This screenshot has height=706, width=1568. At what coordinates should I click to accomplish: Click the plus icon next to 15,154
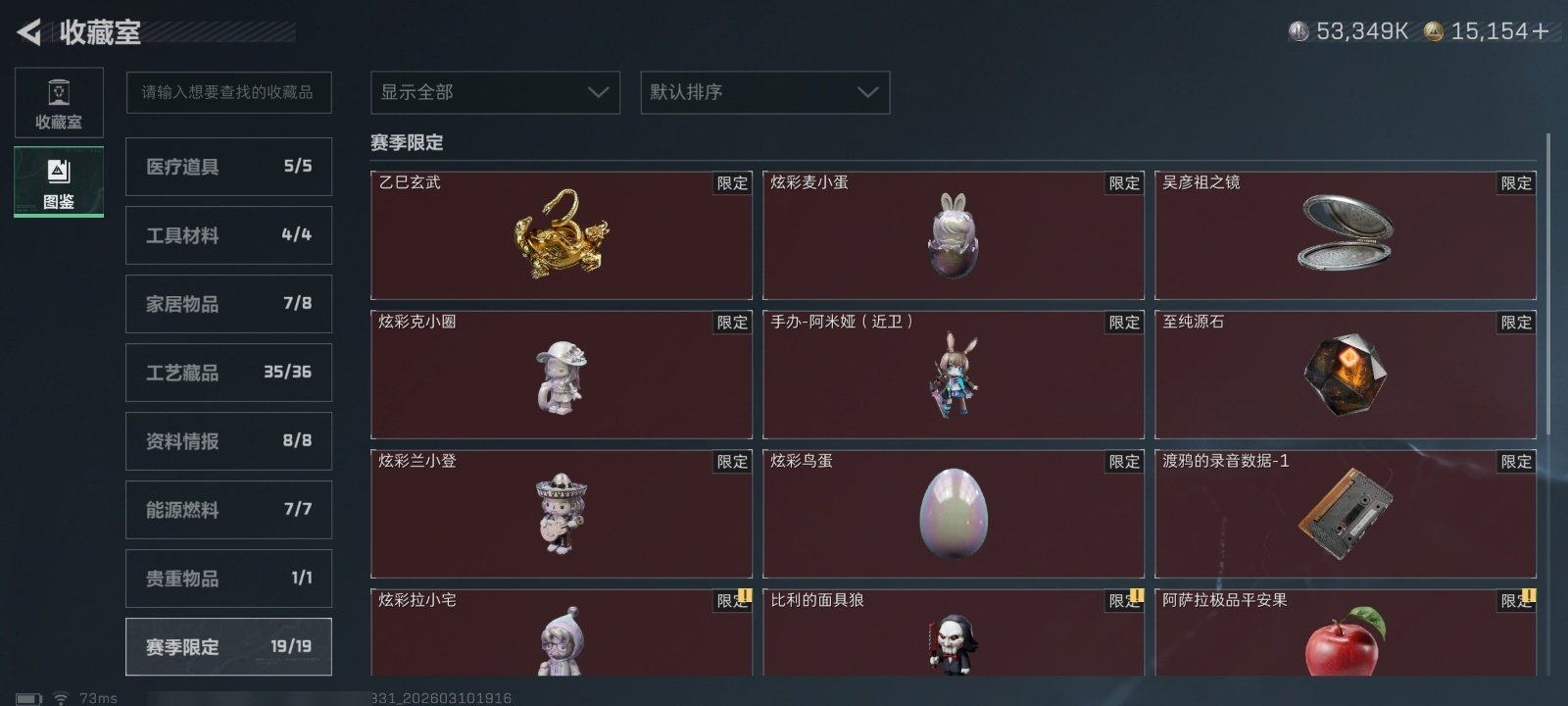[x=1541, y=31]
